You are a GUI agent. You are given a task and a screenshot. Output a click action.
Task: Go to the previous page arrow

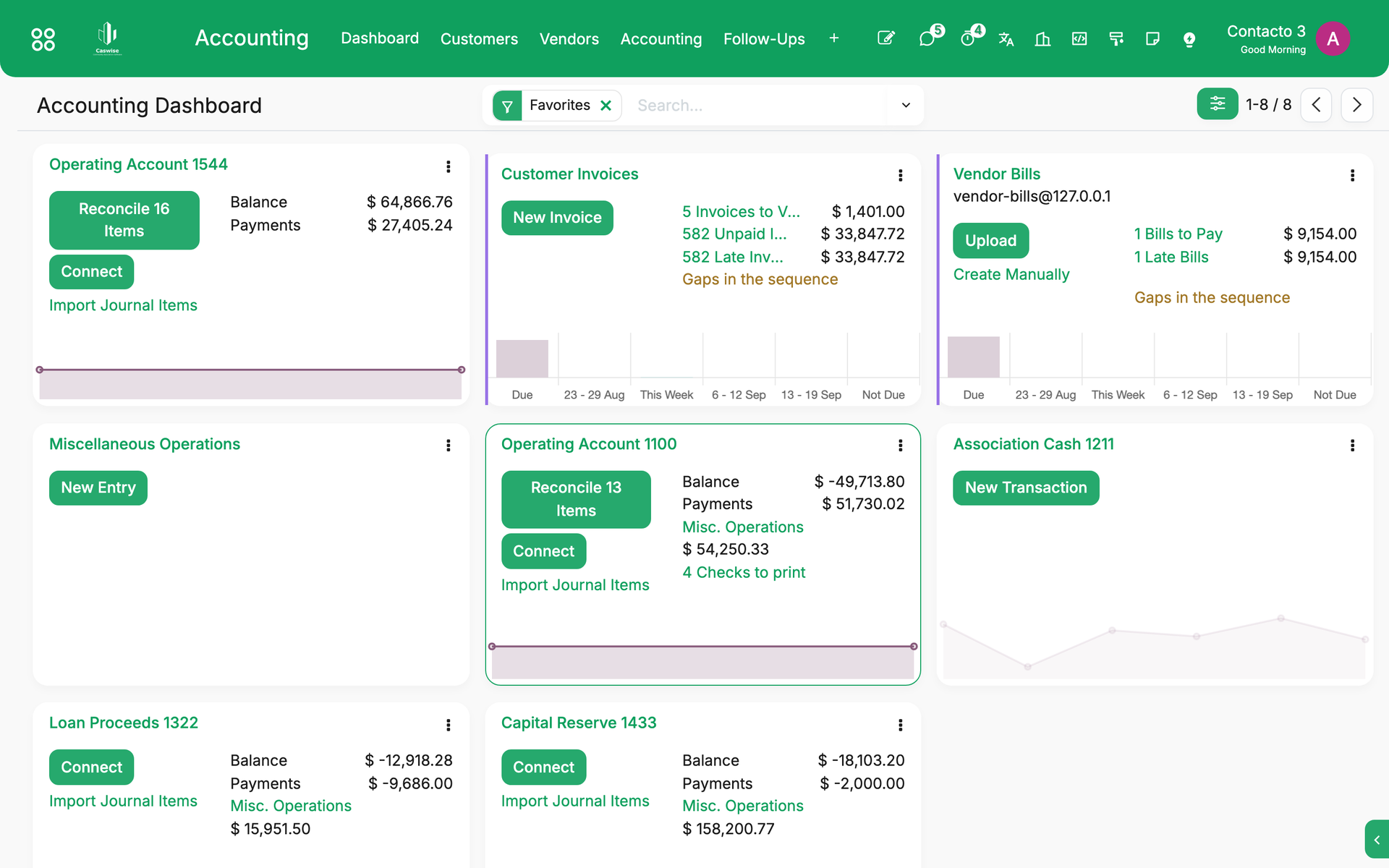[1316, 105]
